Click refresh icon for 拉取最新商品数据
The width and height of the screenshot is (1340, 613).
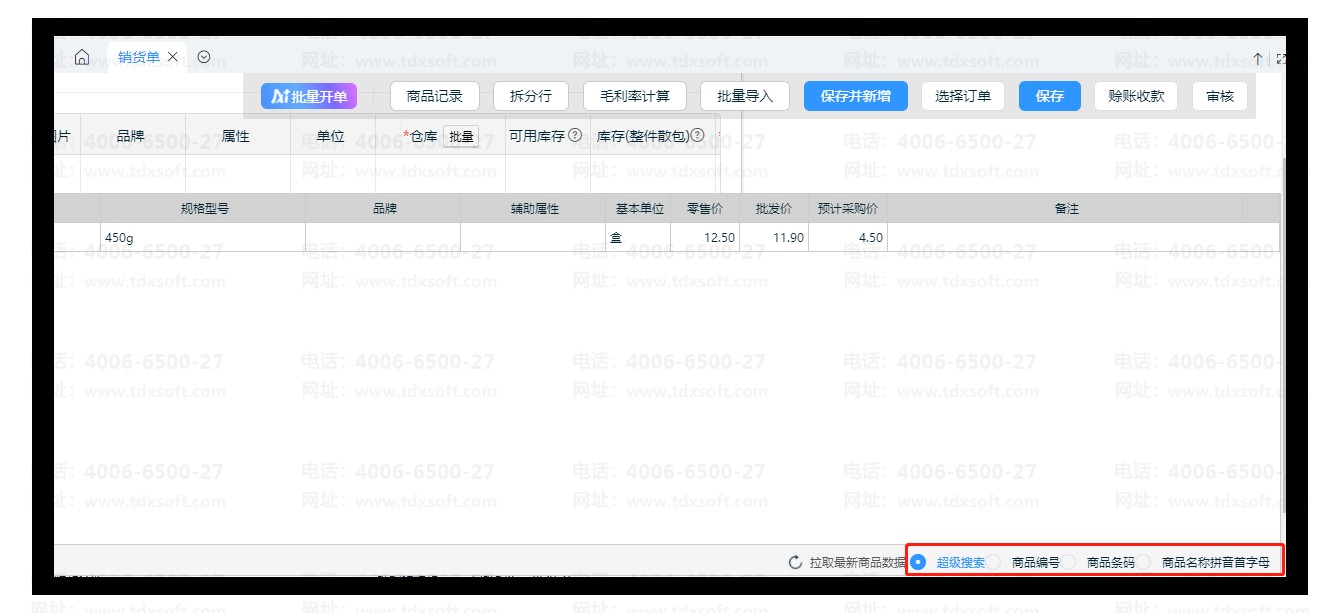[795, 563]
